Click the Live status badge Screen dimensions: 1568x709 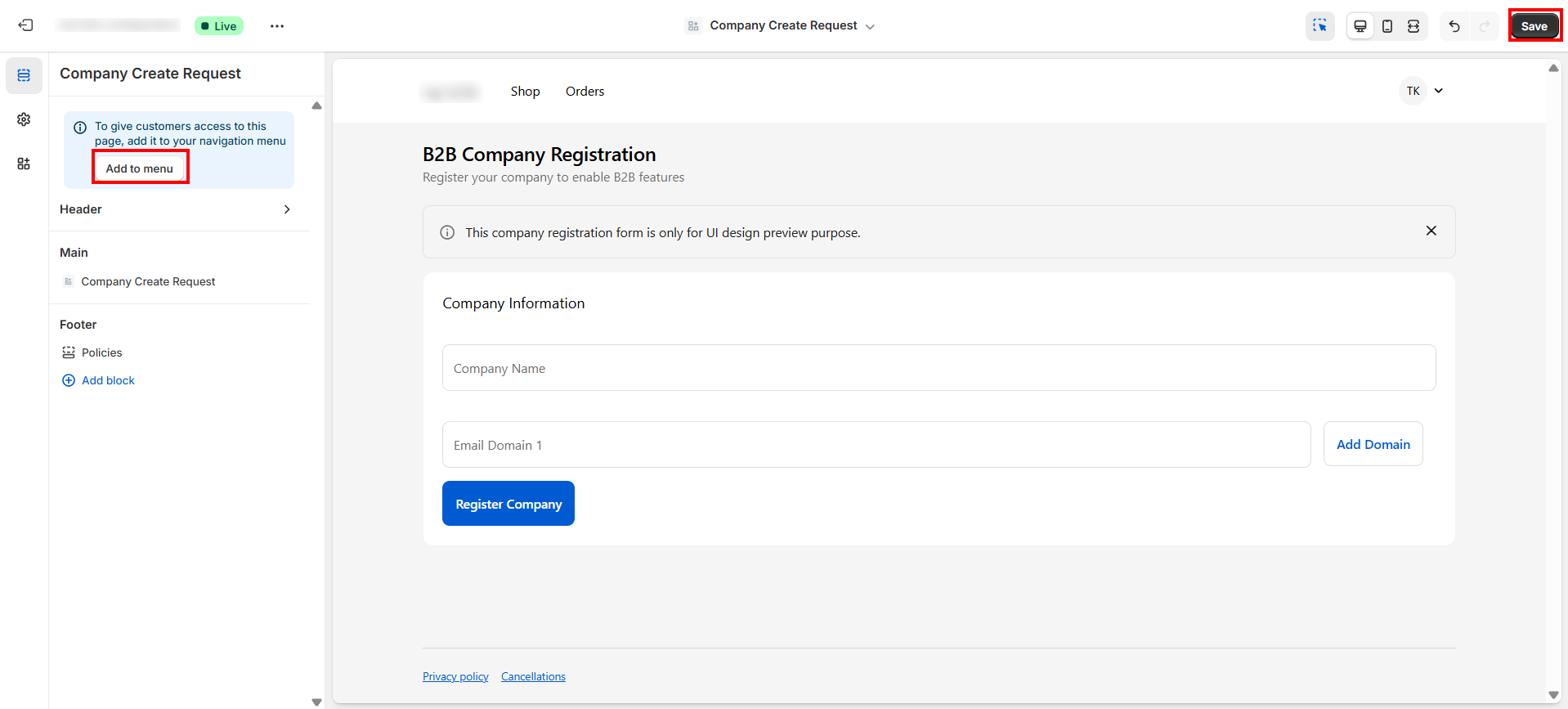(x=219, y=26)
